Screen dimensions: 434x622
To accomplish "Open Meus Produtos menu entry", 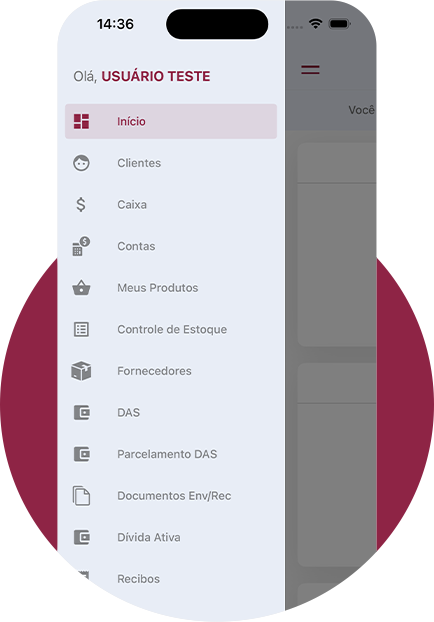I will tap(171, 288).
